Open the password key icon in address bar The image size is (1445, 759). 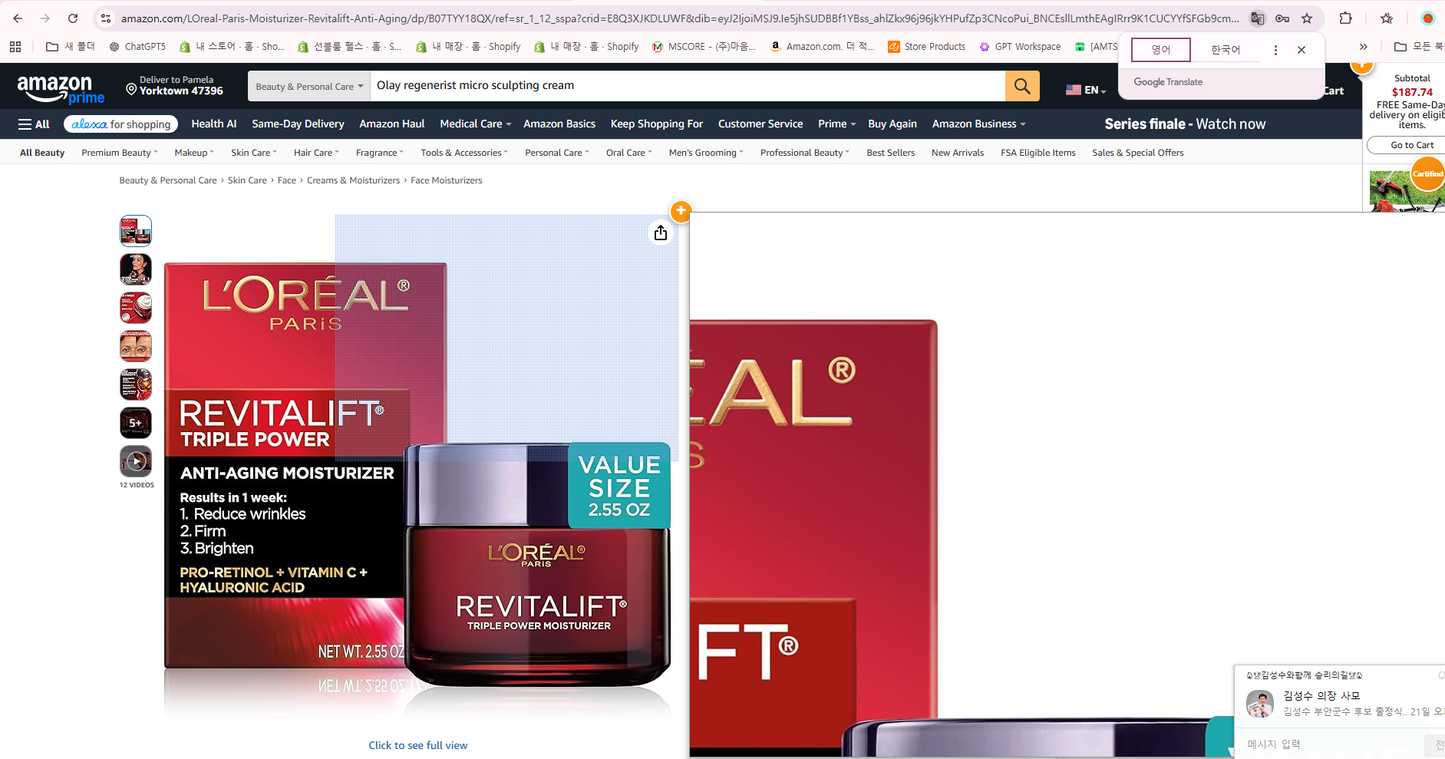(1282, 18)
